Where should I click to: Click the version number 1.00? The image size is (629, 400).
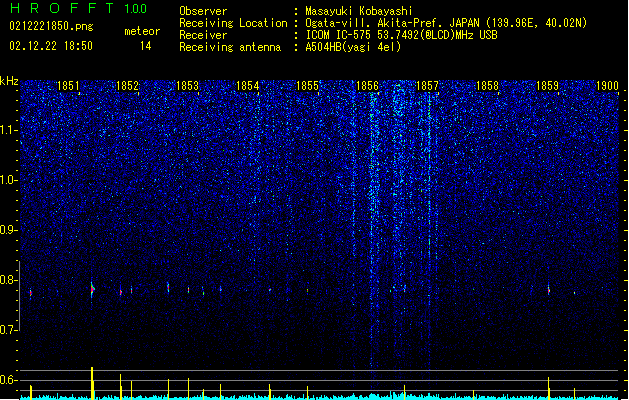coord(136,9)
